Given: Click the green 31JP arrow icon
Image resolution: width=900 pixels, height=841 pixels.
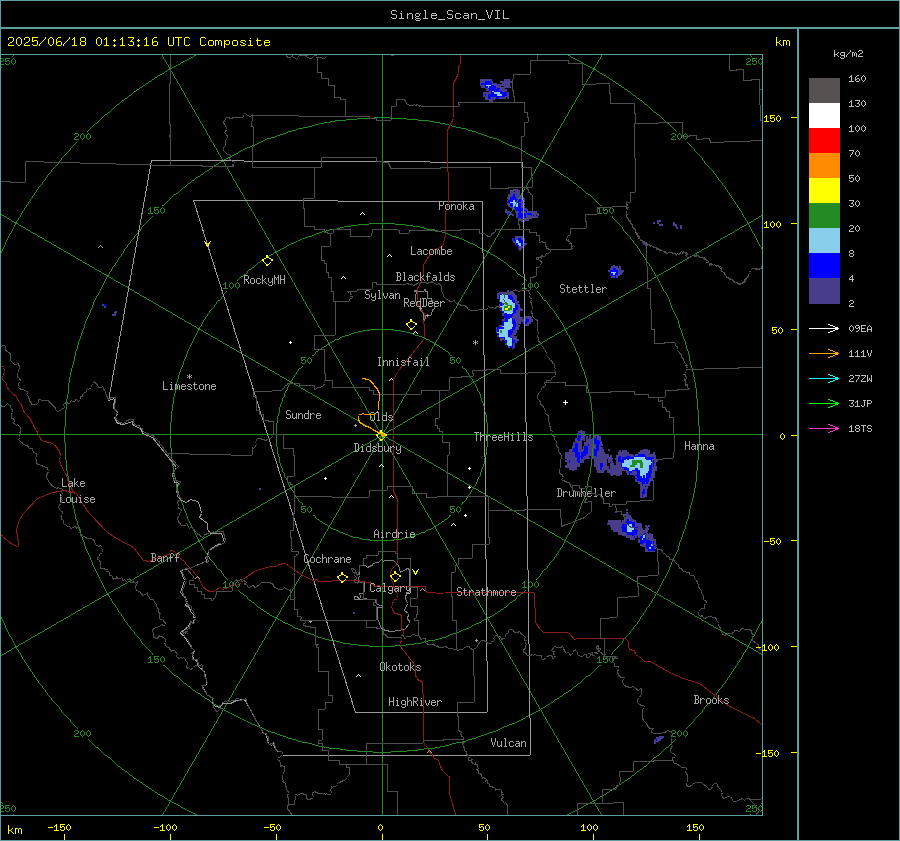Looking at the screenshot, I should tap(824, 404).
